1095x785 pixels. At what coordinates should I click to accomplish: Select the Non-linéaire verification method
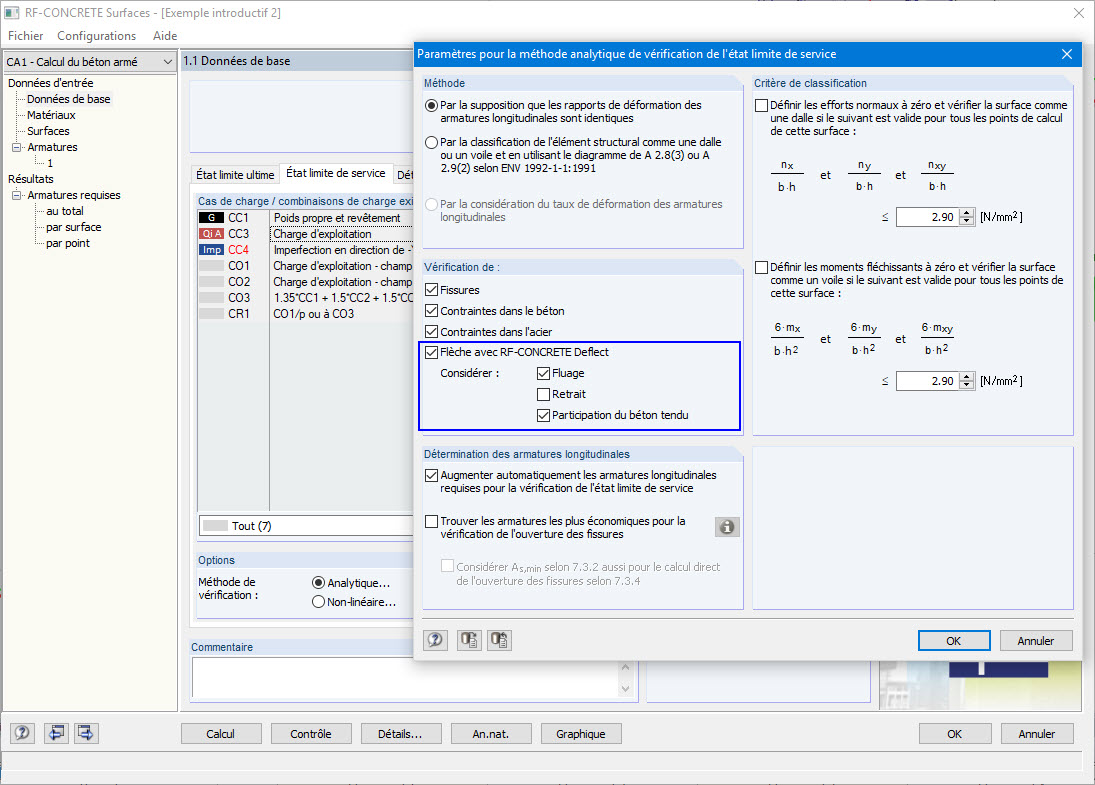(318, 602)
